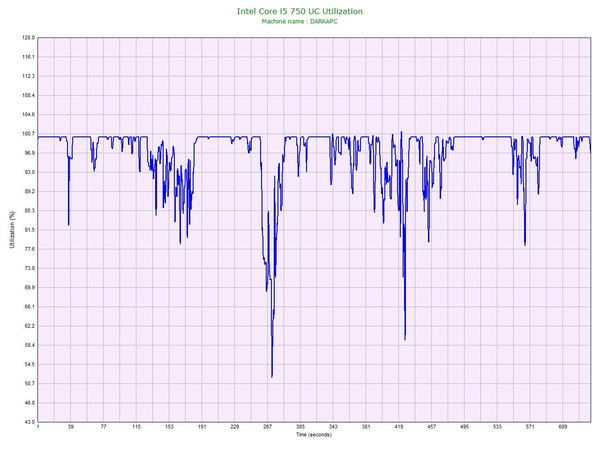Image resolution: width=600 pixels, height=450 pixels.
Task: Click the y-axis value 54.5
Action: pos(29,365)
